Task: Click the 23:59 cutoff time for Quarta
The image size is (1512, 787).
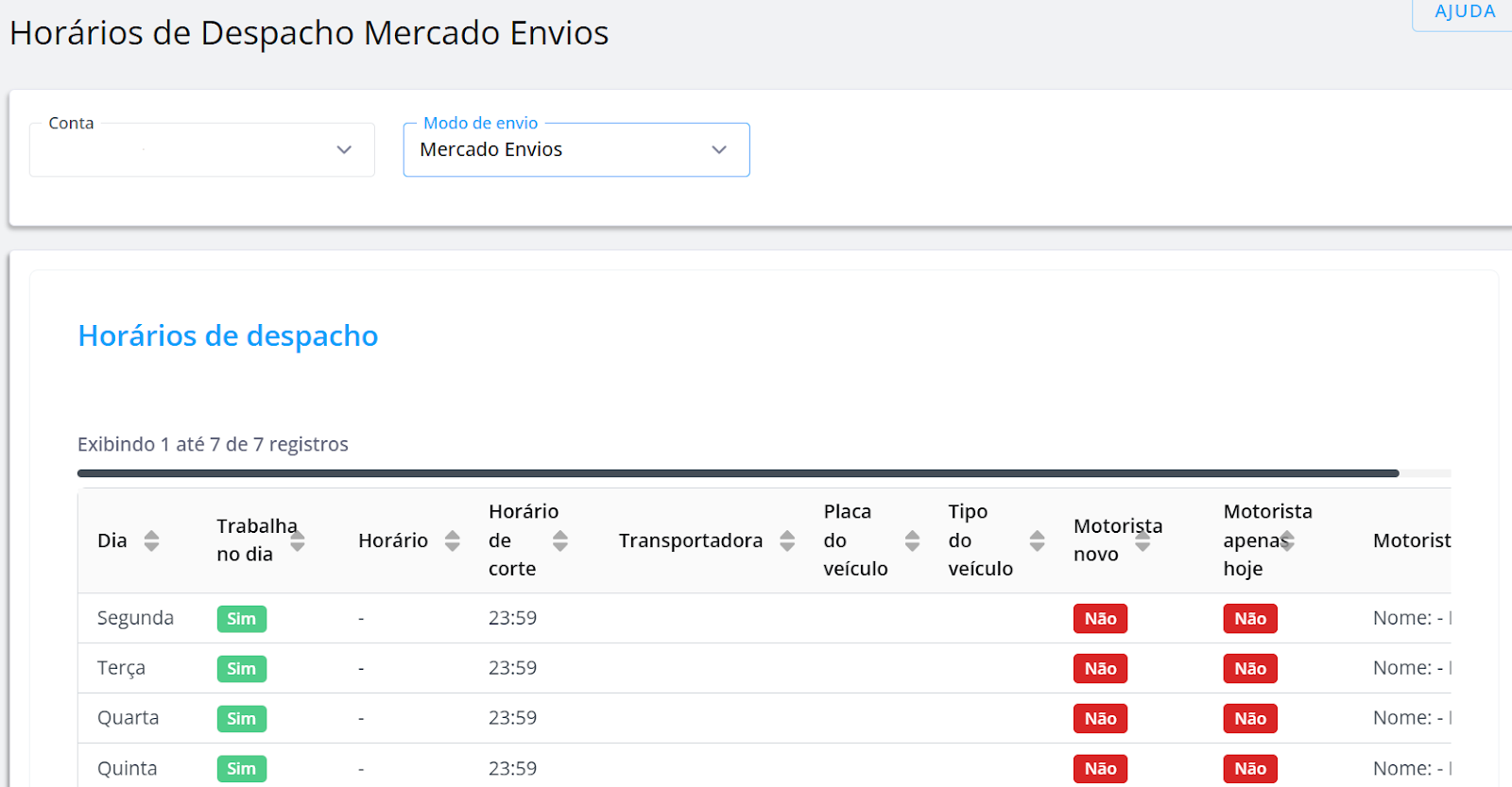Action: (512, 718)
